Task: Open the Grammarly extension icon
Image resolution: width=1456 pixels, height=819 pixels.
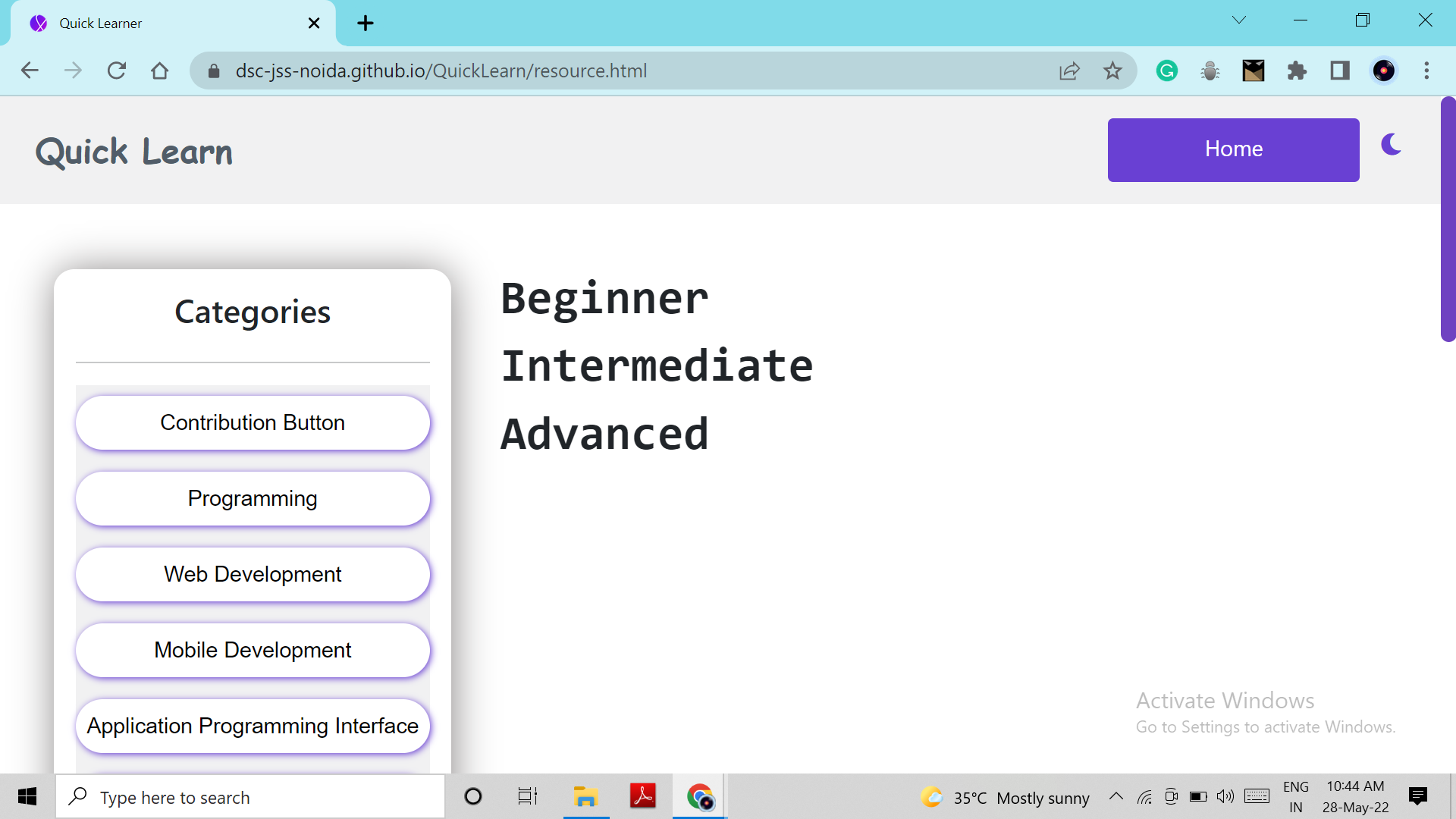Action: coord(1166,71)
